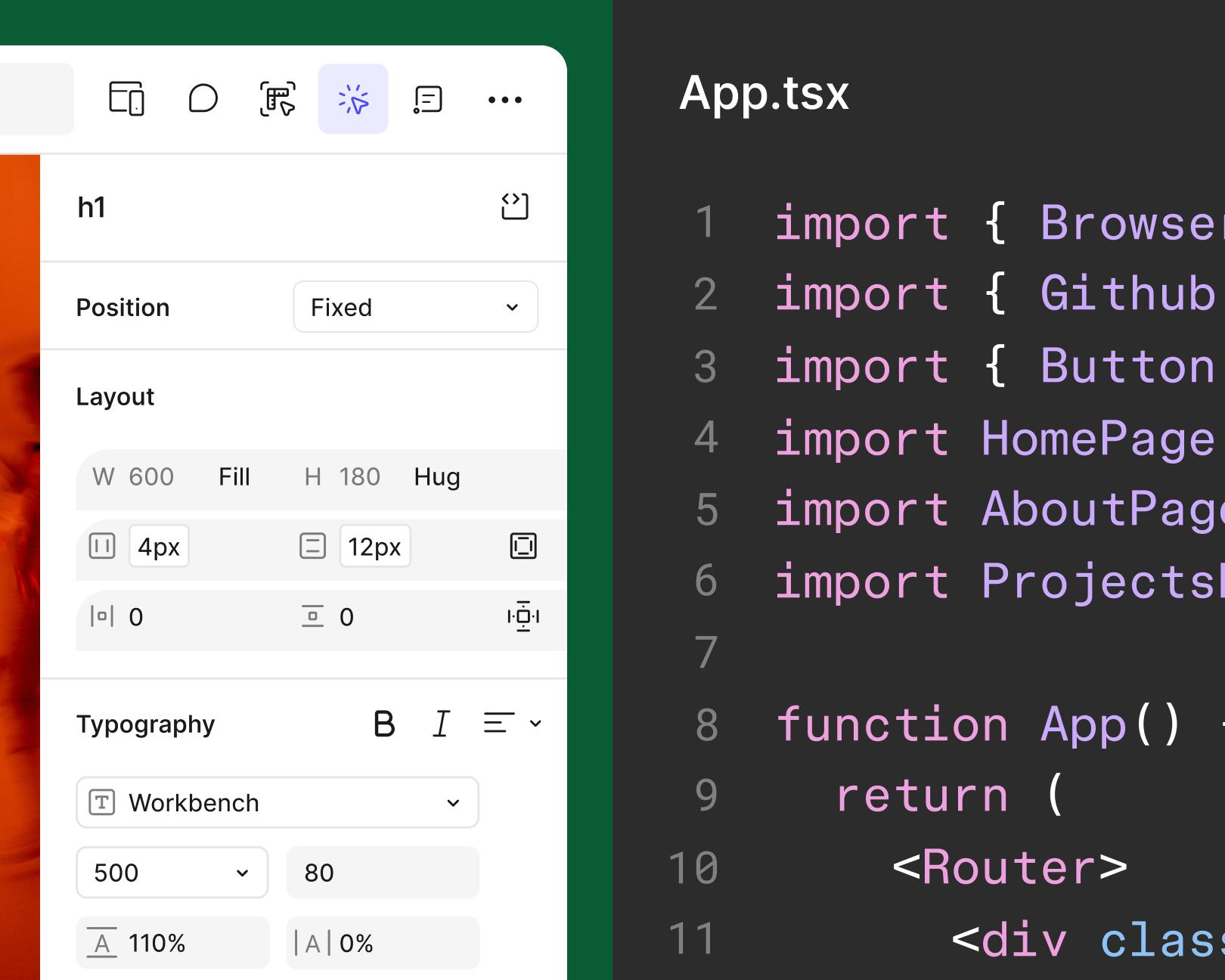This screenshot has height=980, width=1225.
Task: Select the Hug height sizing option
Action: [x=437, y=477]
